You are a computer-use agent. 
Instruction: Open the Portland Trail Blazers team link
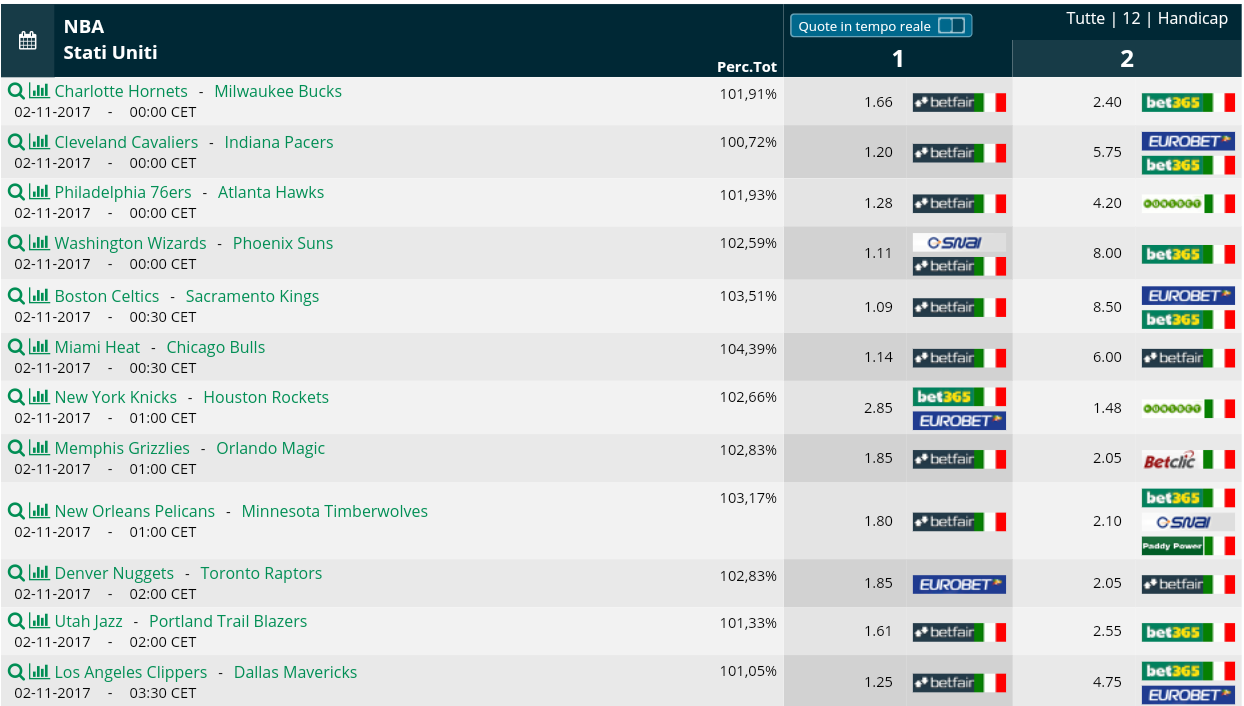pos(228,621)
